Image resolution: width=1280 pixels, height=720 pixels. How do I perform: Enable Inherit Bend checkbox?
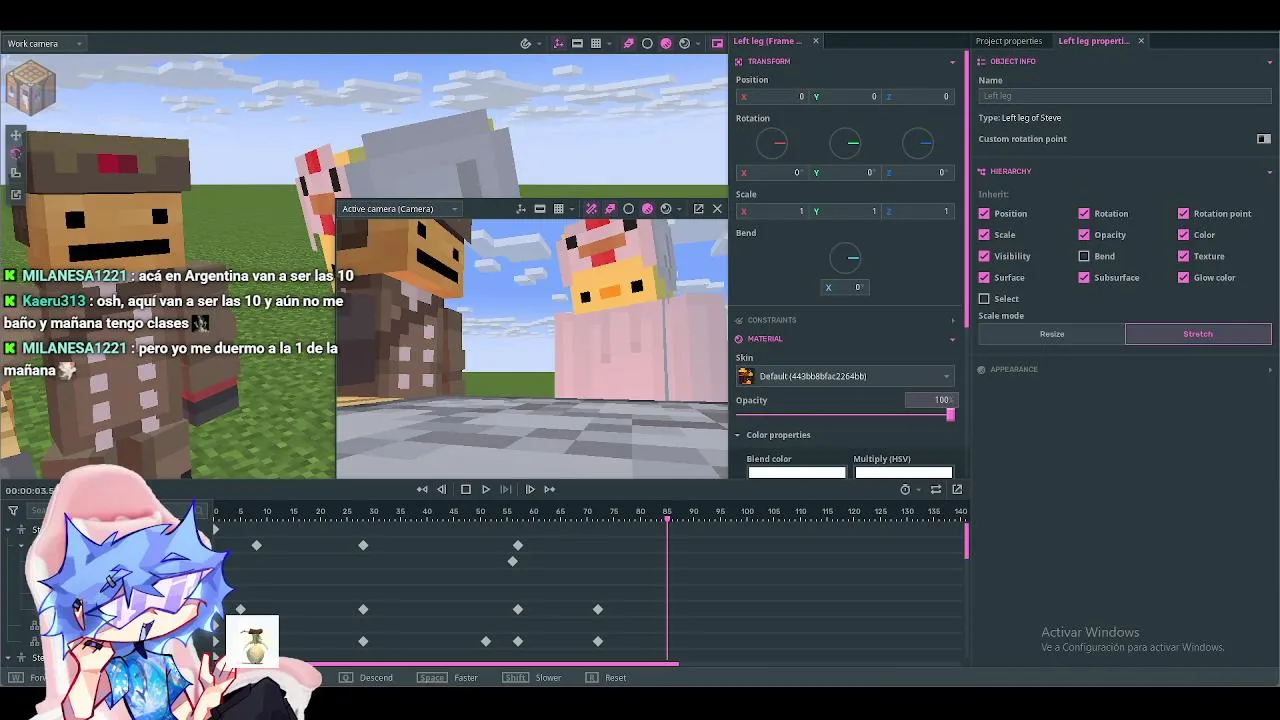pyautogui.click(x=1084, y=256)
